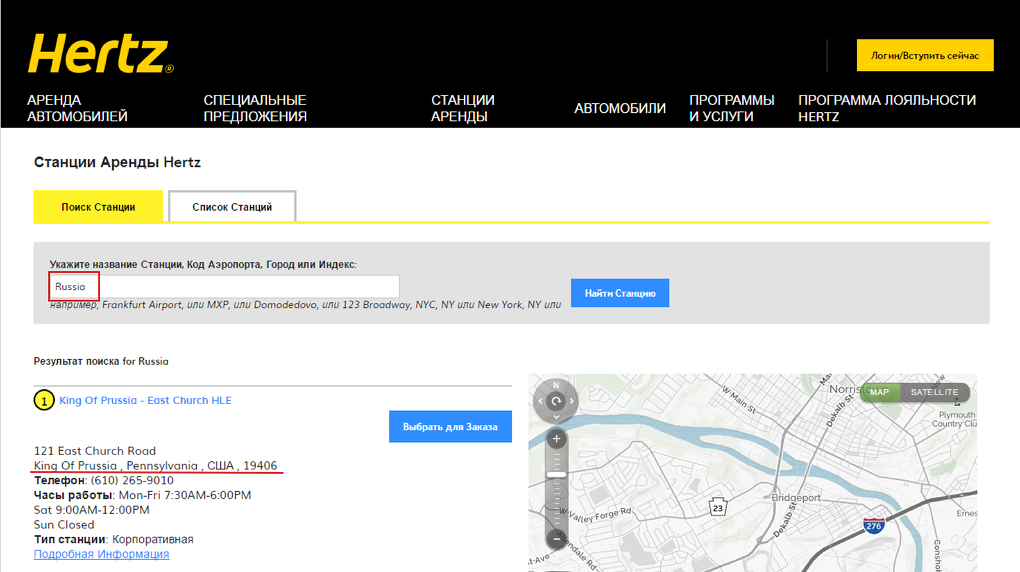
Task: Click Bridgeport label on the map
Action: coord(796,497)
